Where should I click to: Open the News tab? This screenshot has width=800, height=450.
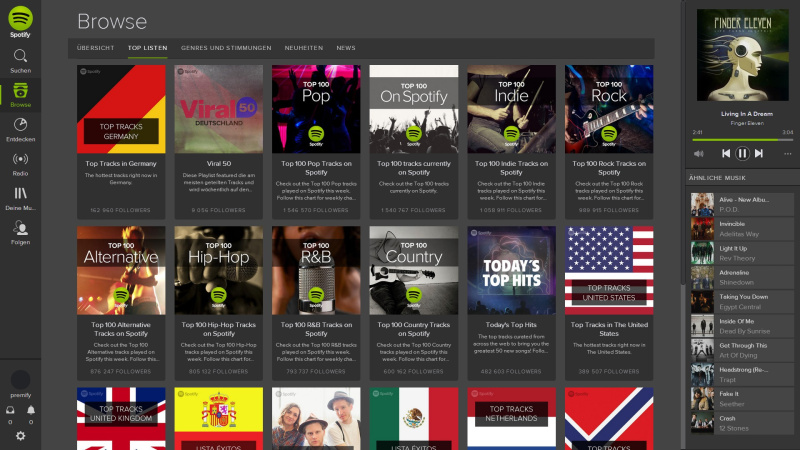coord(346,48)
